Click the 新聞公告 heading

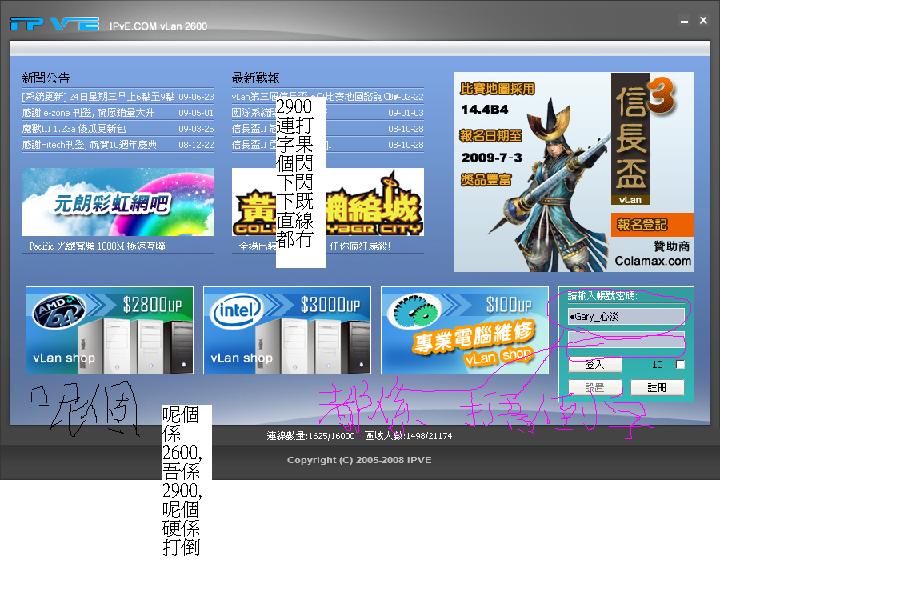click(46, 78)
